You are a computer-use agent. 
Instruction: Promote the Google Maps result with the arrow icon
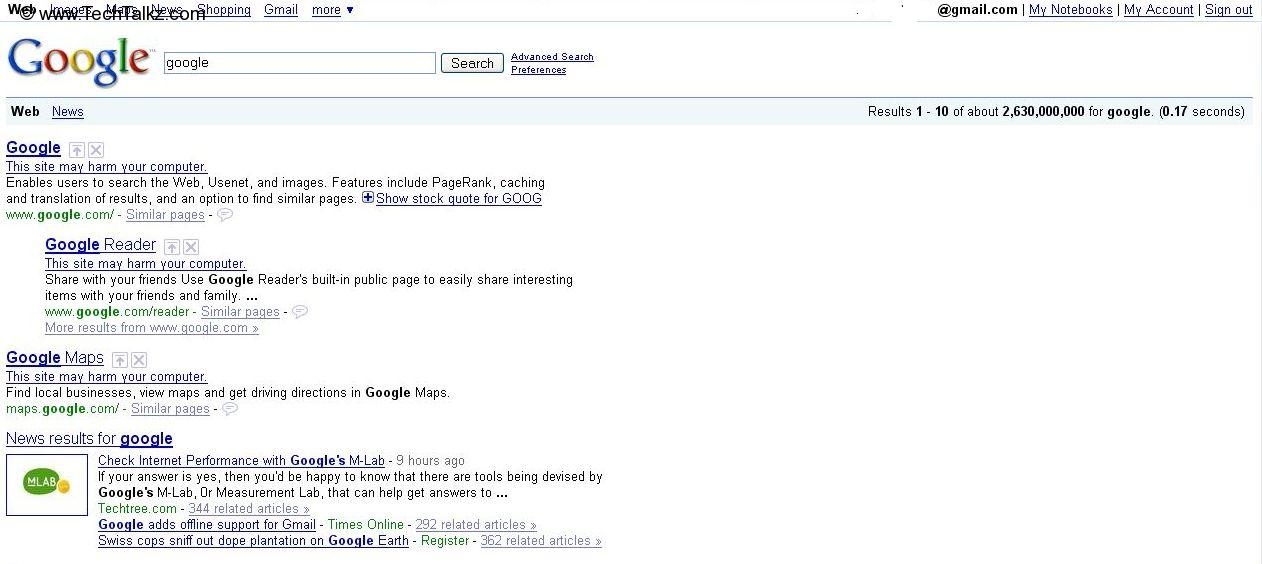click(120, 360)
